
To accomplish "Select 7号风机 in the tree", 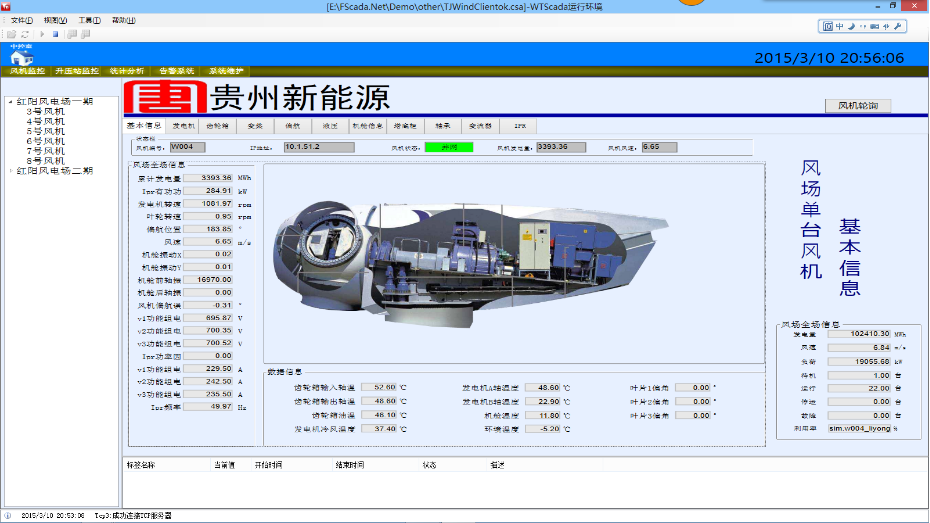I will [45, 151].
